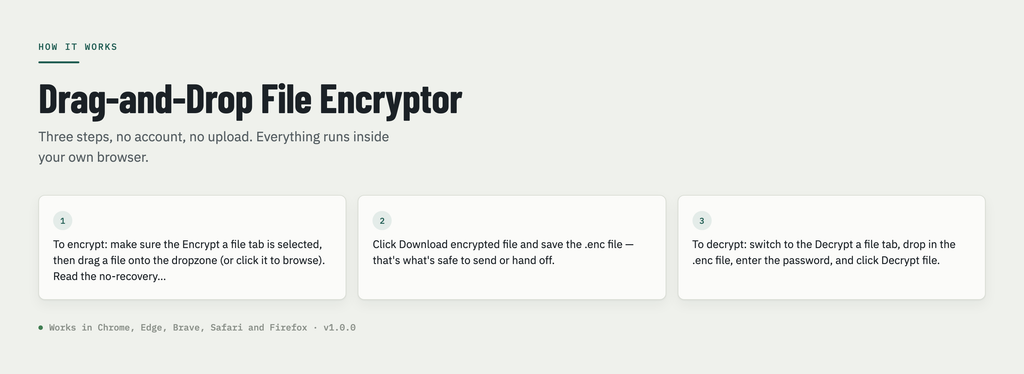Click 'Works in Chrome' browser support text
This screenshot has width=1024, height=374.
coord(90,328)
